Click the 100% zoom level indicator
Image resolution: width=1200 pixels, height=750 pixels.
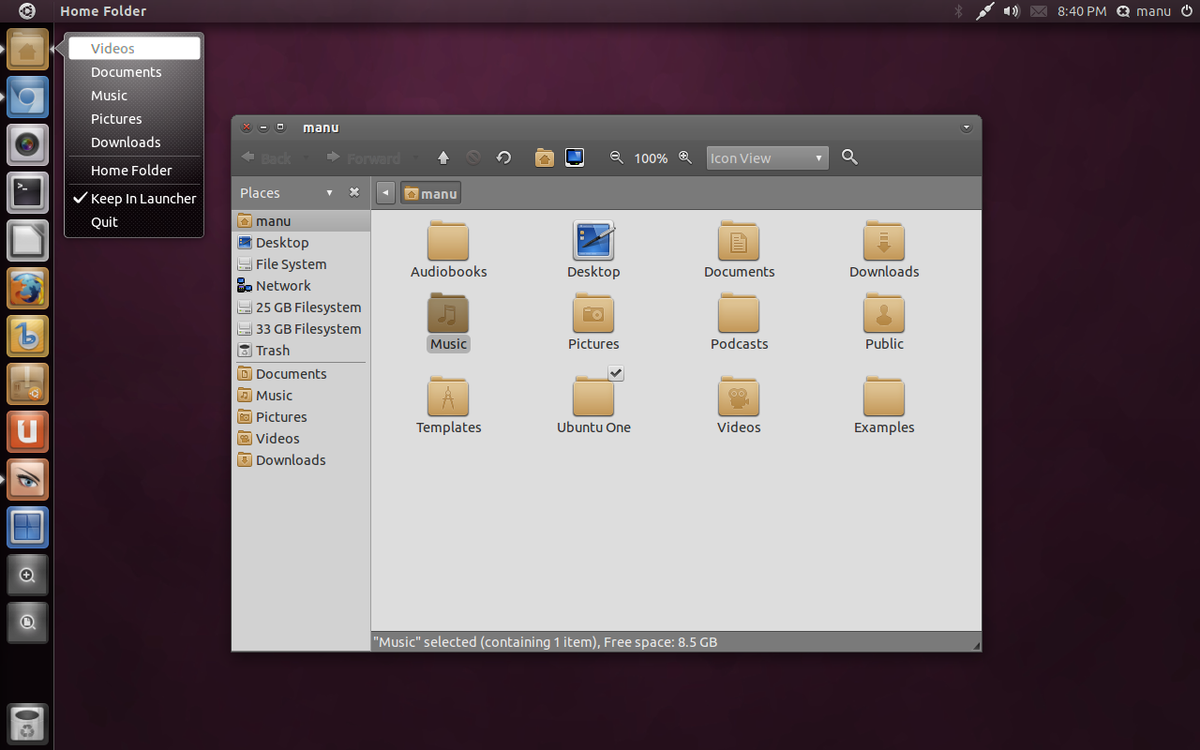click(x=651, y=157)
